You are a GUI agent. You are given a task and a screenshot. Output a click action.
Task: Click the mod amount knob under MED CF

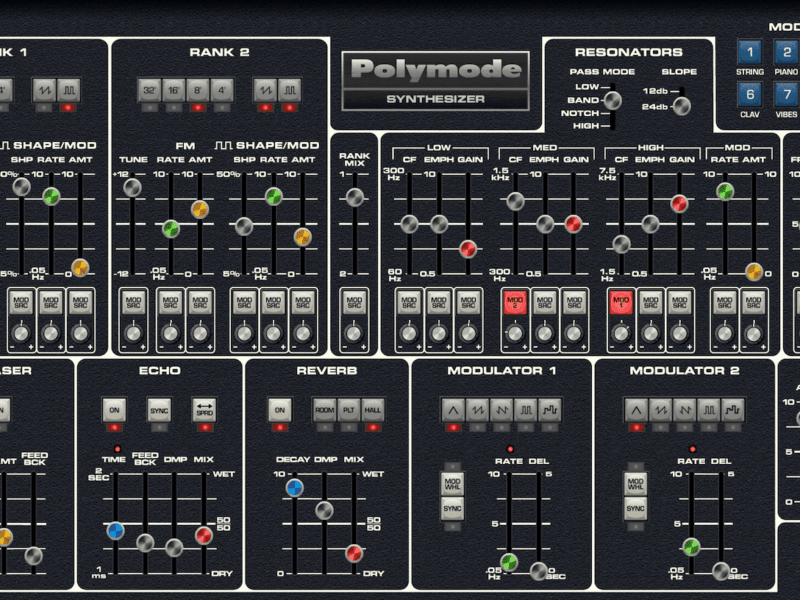515,333
